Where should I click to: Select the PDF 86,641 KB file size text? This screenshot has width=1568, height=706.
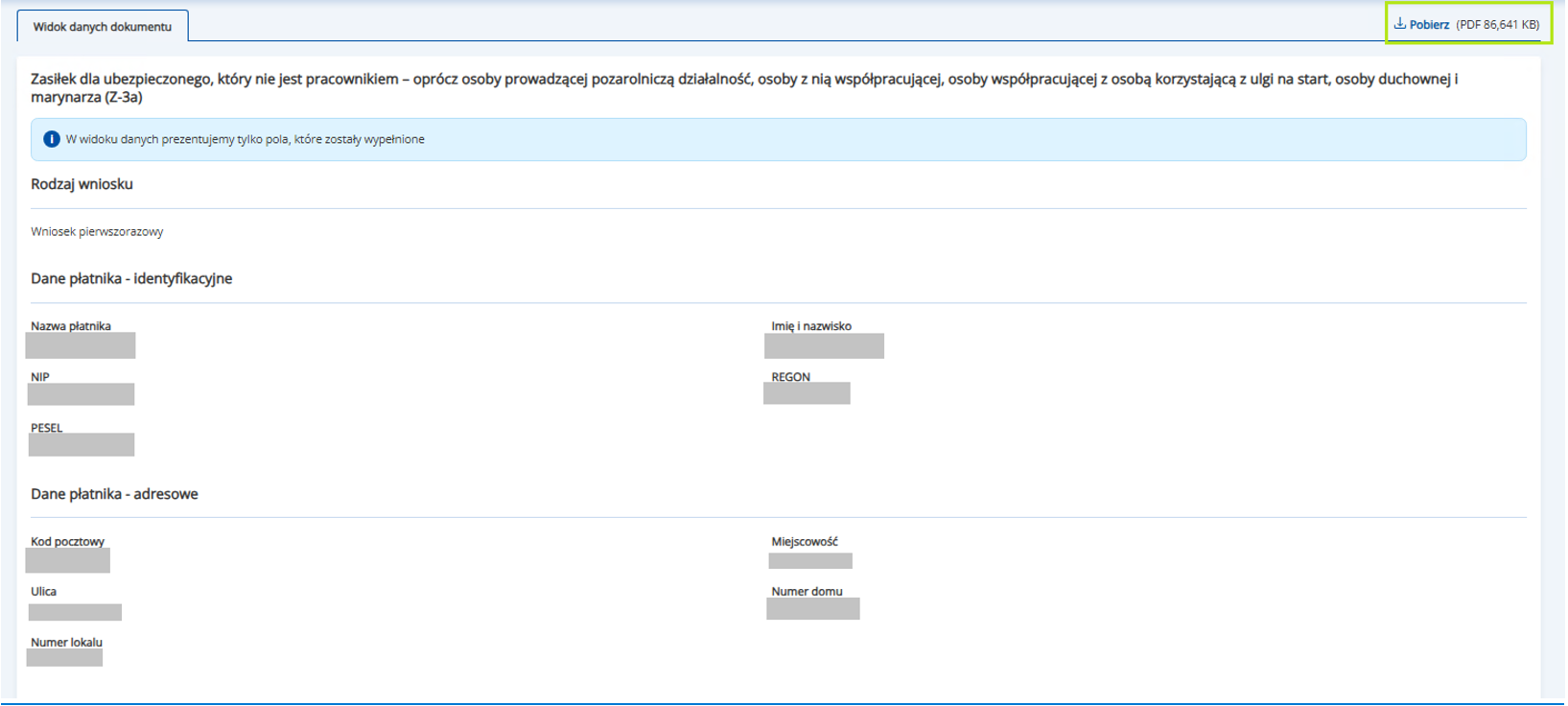pos(1497,25)
